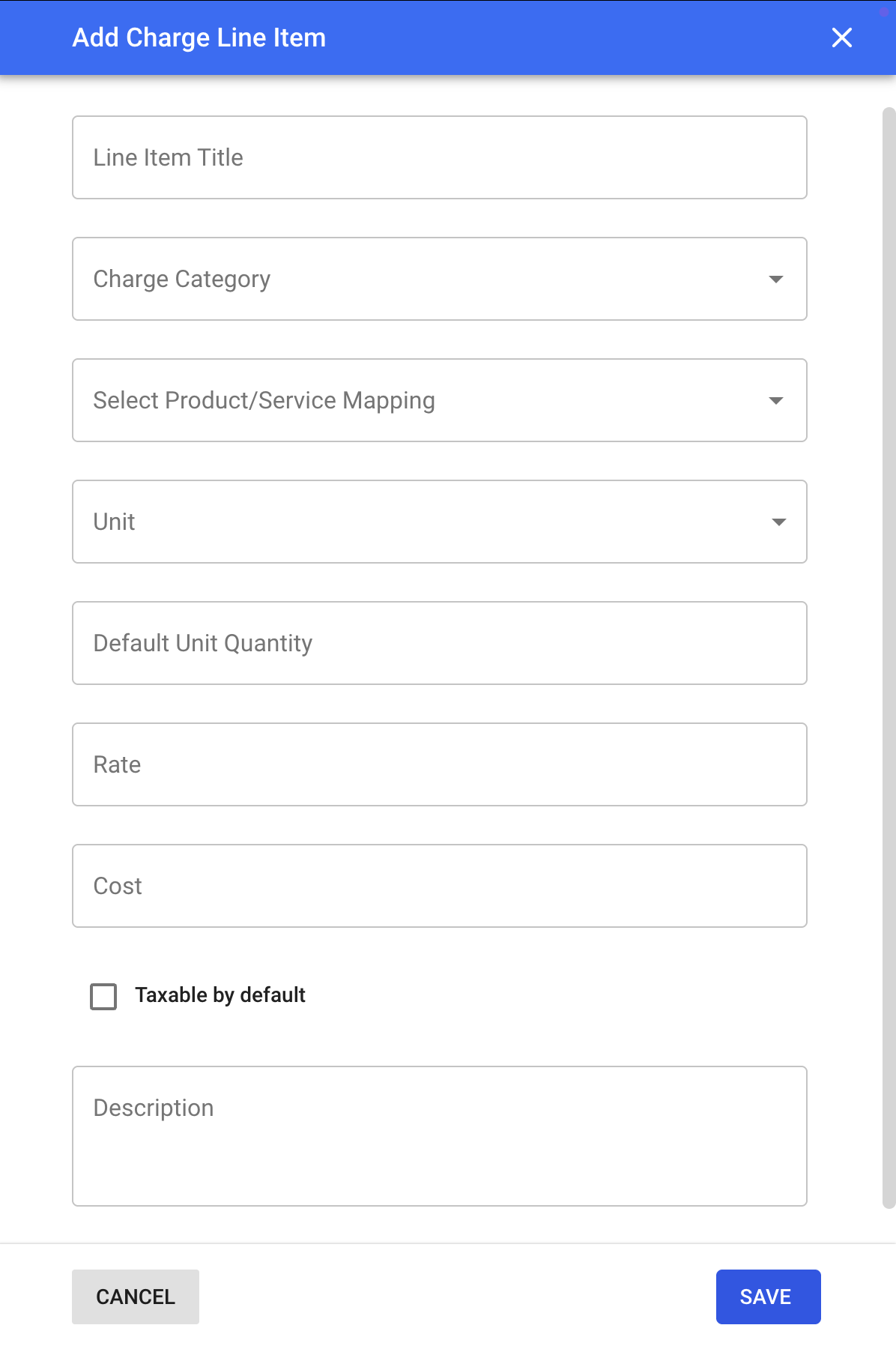Click the purple dot in header corner
This screenshot has width=896, height=1349.
click(x=883, y=12)
